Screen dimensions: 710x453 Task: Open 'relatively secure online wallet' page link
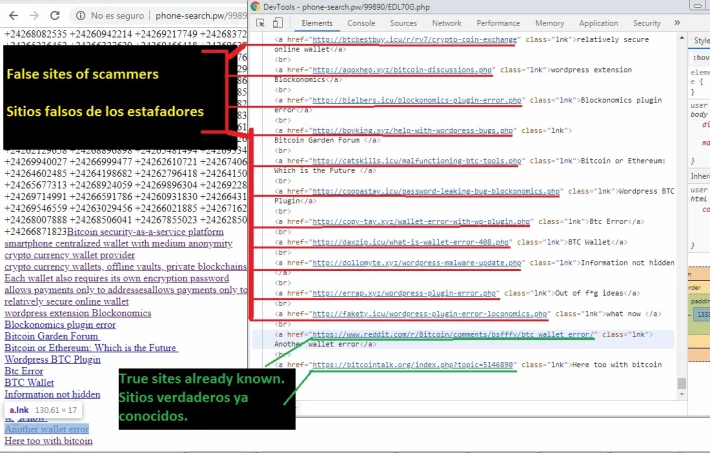67,302
